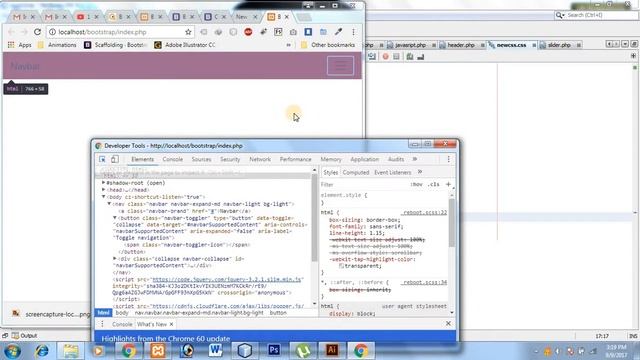Switch to the slider.php editor tab

[559, 45]
